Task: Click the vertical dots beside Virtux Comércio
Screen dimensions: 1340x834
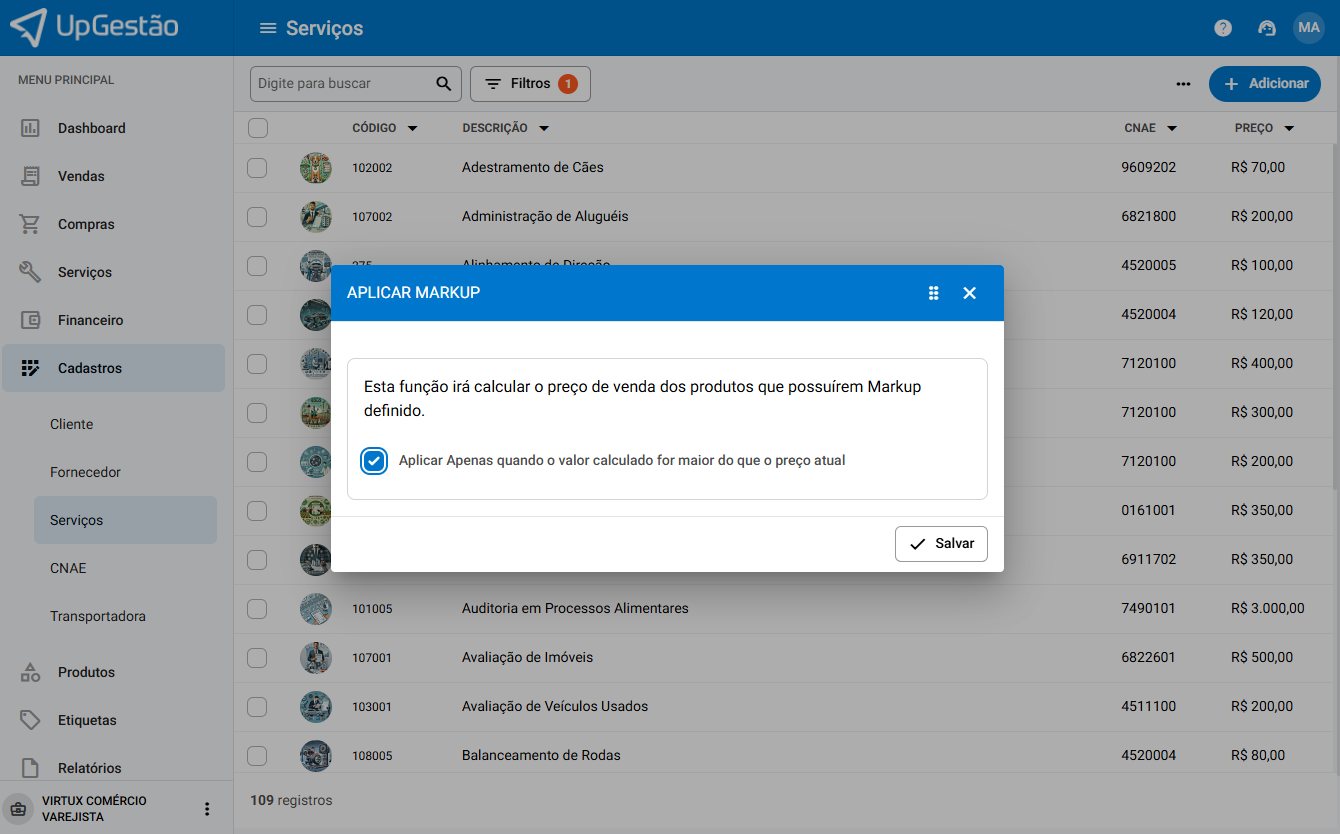Action: point(207,809)
